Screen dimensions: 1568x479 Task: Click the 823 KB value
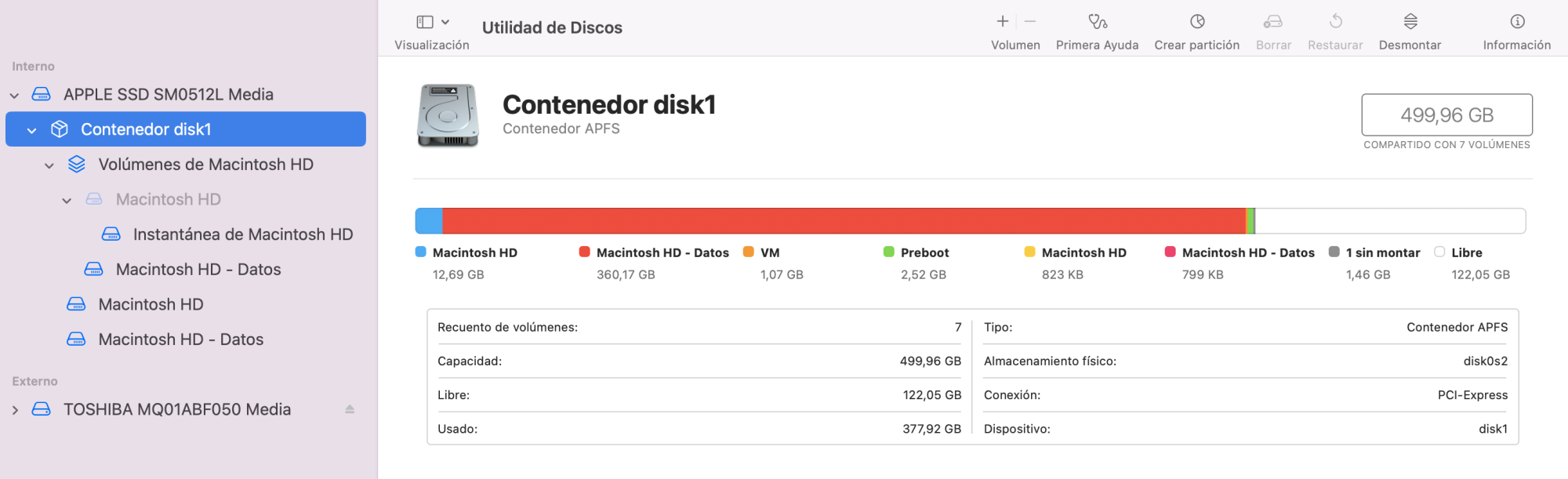point(1062,275)
